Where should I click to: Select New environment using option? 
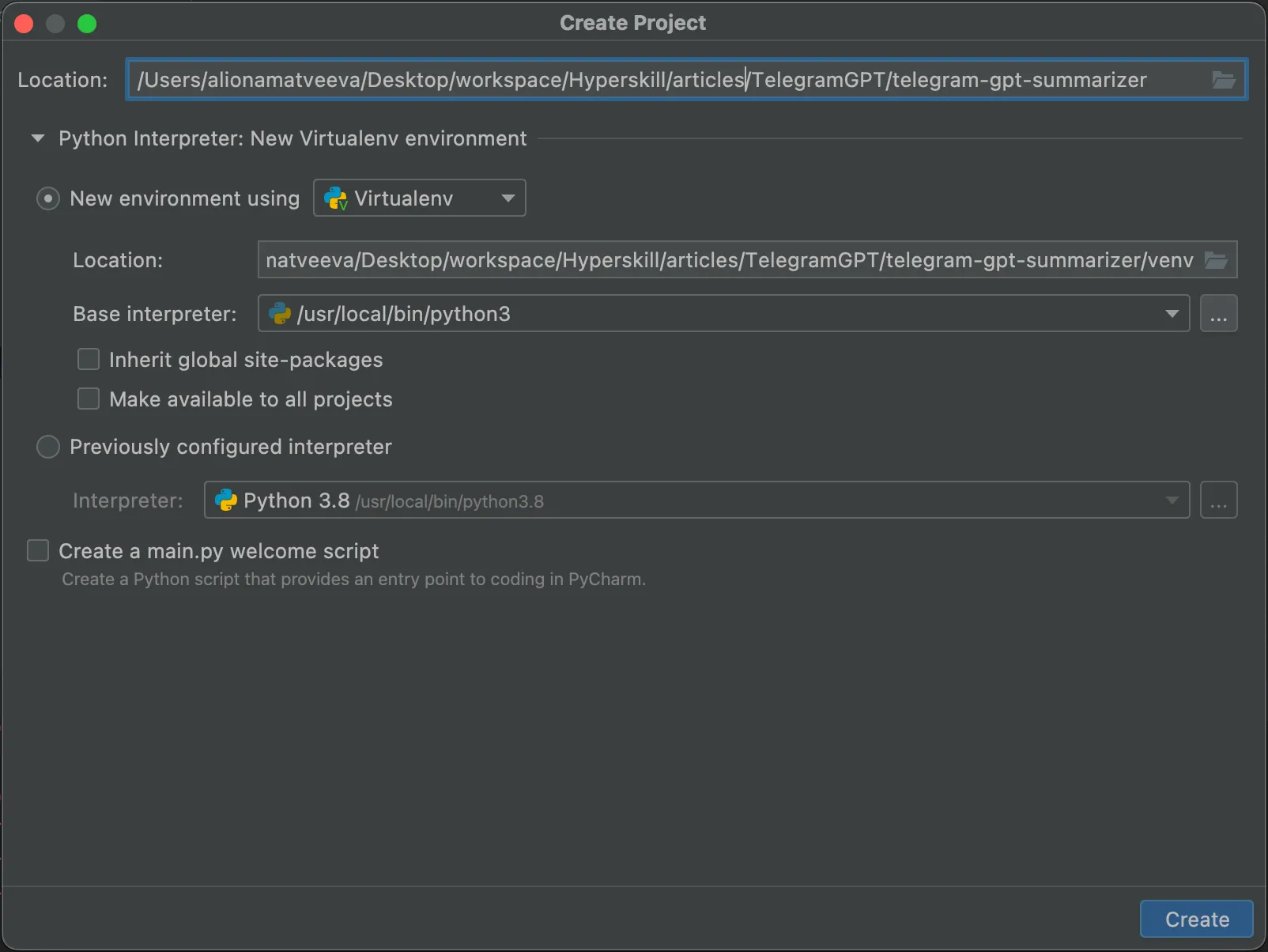pos(47,198)
